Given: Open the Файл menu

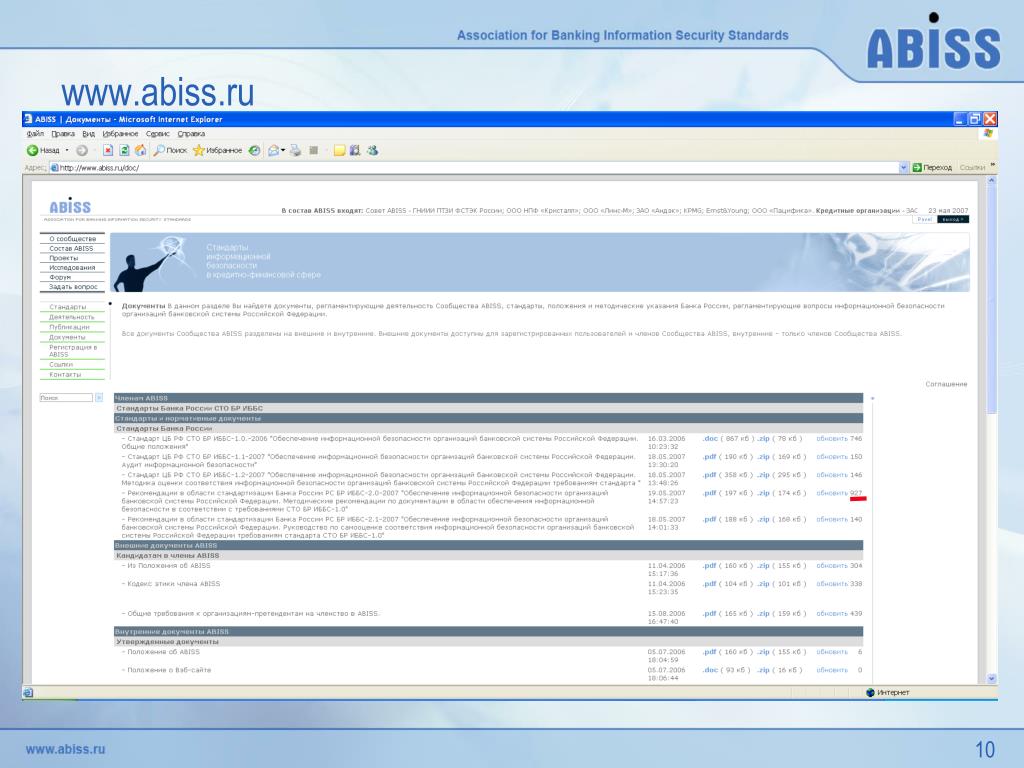Looking at the screenshot, I should 35,134.
